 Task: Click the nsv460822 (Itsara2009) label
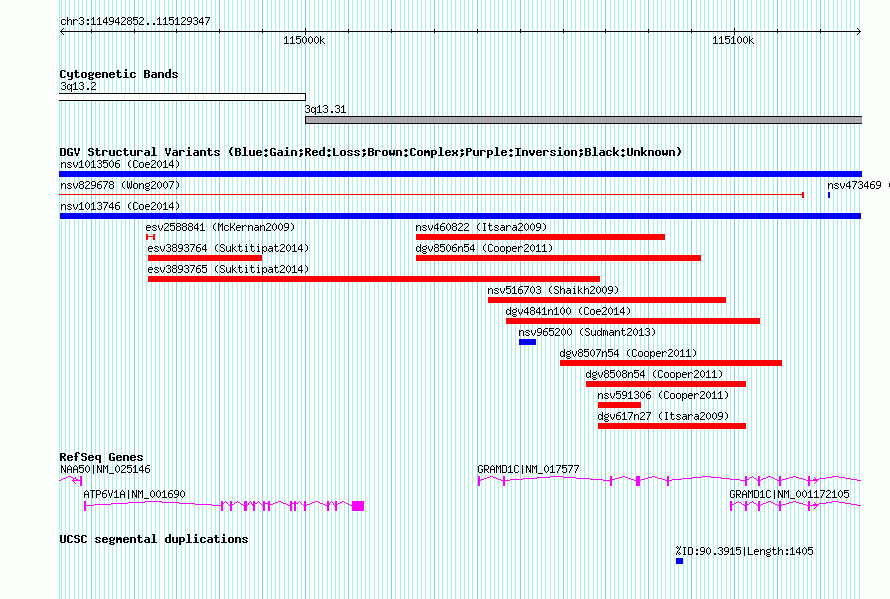coord(481,227)
